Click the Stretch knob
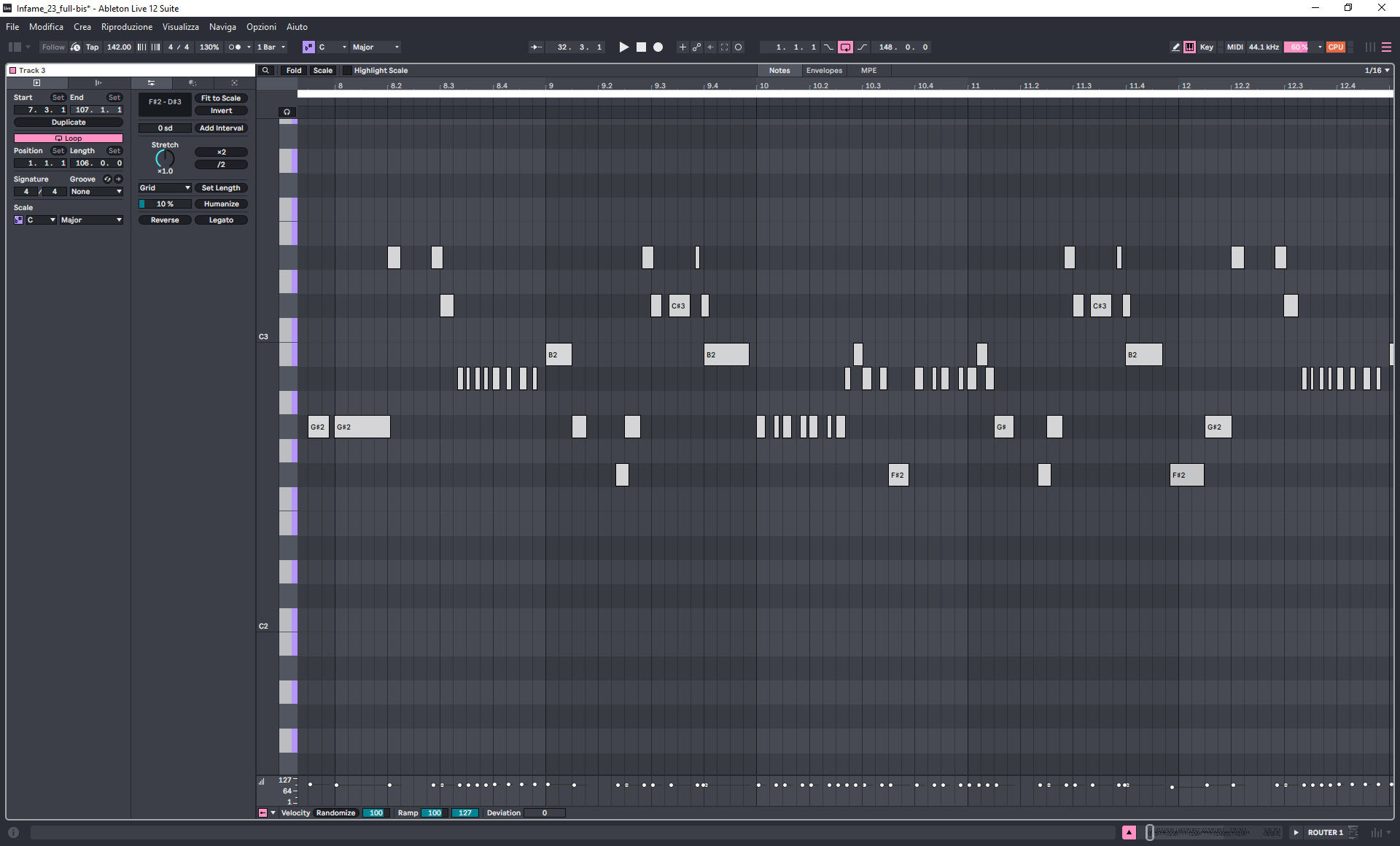This screenshot has height=846, width=1400. (165, 158)
